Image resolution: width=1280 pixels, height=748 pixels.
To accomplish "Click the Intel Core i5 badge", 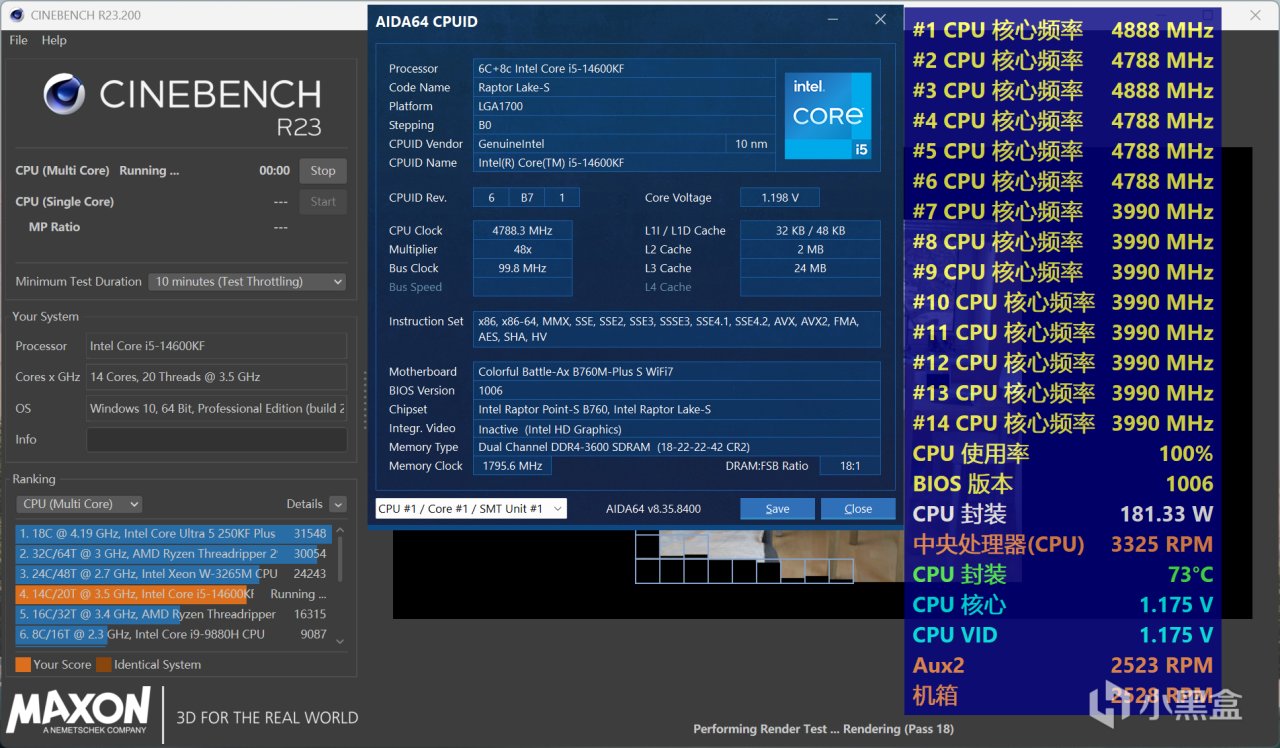I will (x=827, y=115).
